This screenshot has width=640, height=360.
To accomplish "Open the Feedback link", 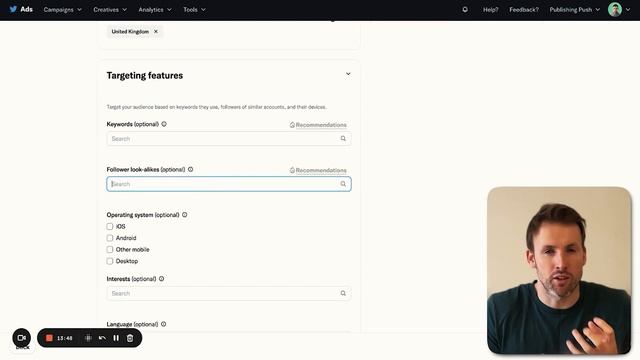I will pos(524,9).
